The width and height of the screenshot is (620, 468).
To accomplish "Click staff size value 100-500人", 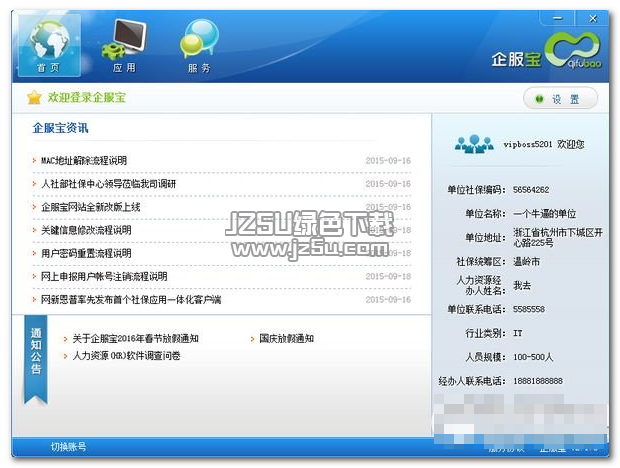I will pos(533,357).
